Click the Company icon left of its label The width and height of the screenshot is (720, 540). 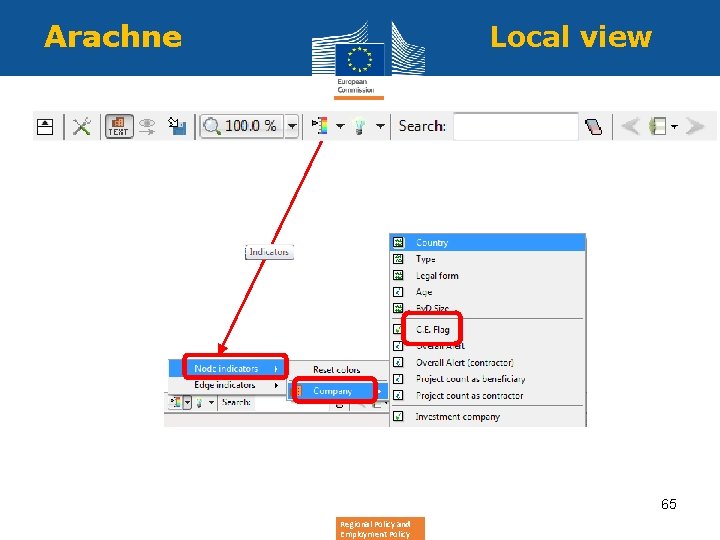point(299,391)
